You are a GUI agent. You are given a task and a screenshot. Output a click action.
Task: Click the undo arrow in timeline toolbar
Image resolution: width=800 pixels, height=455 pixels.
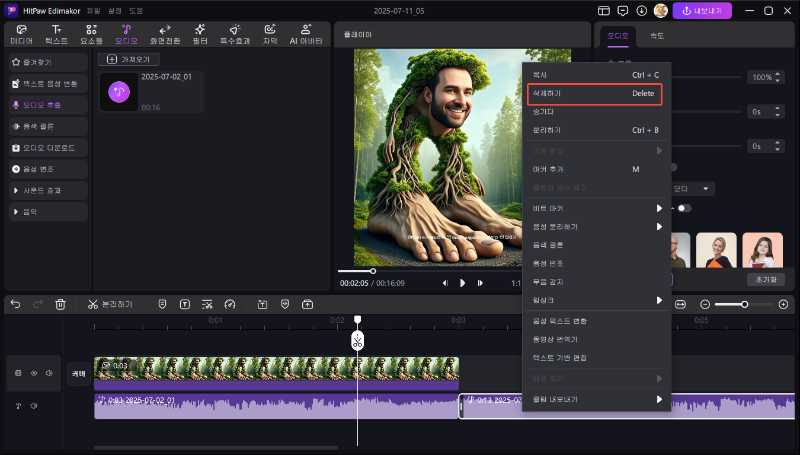(16, 304)
